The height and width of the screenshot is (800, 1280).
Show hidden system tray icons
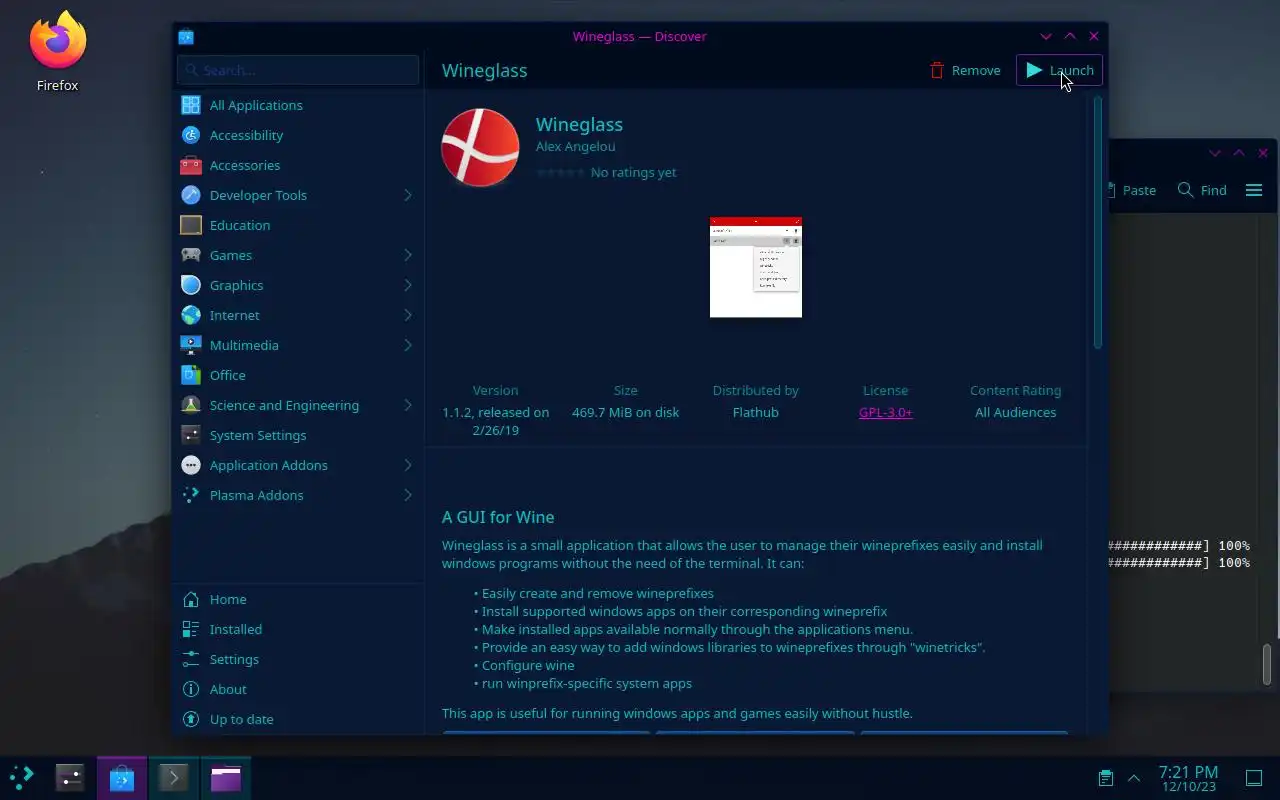[1134, 777]
